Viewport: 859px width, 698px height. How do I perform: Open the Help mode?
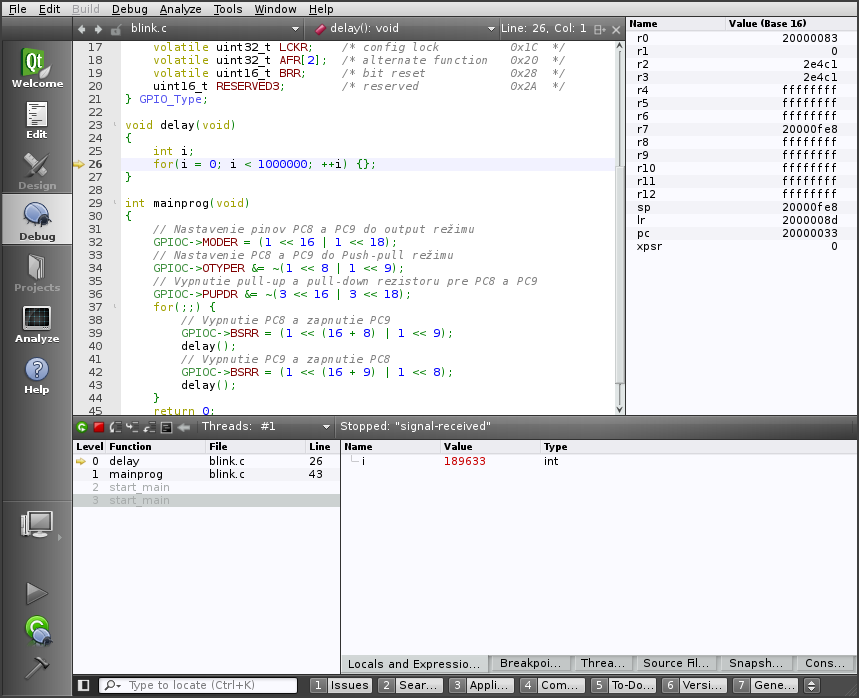click(37, 375)
